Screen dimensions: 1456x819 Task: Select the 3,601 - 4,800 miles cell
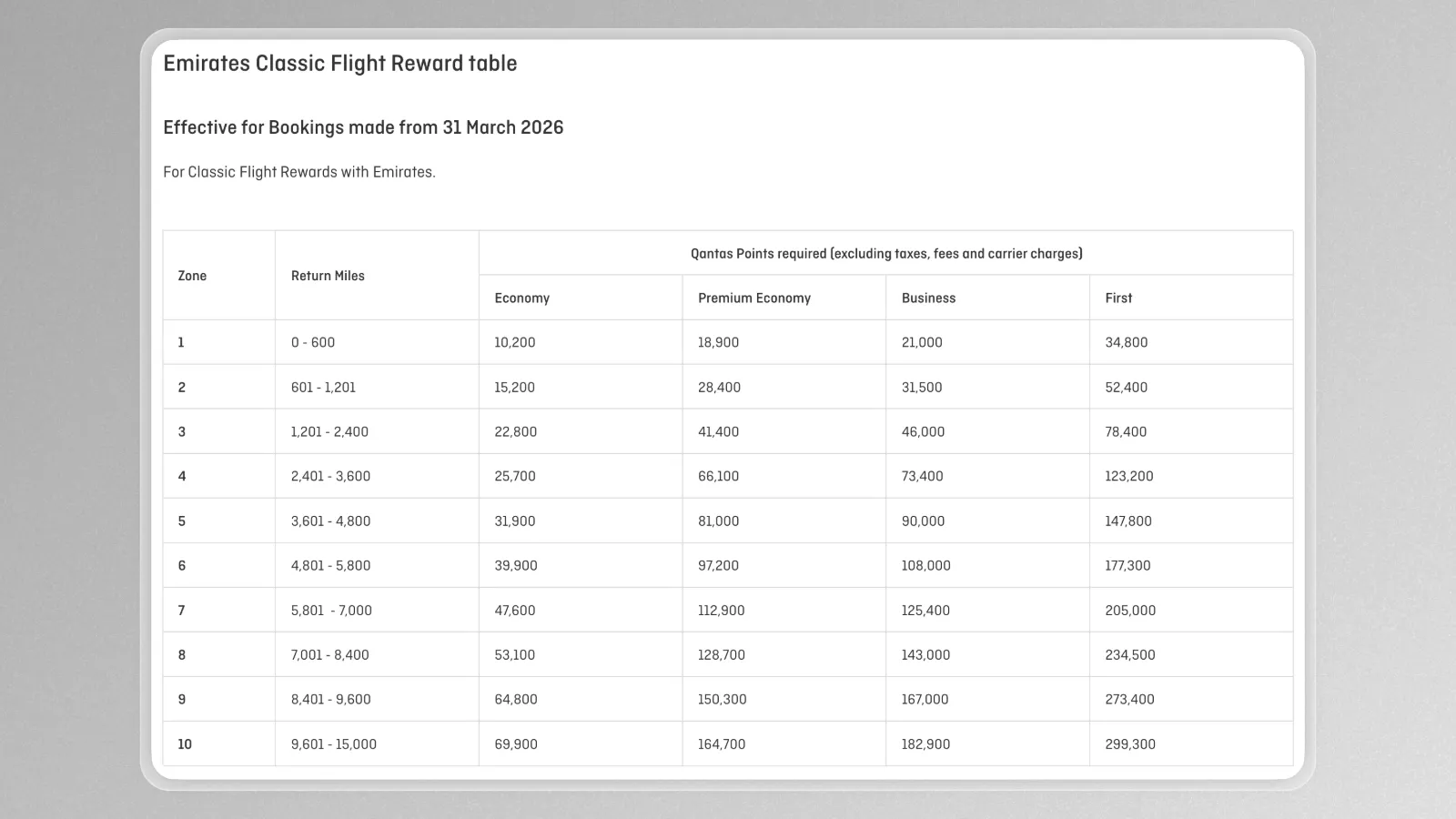tap(377, 521)
